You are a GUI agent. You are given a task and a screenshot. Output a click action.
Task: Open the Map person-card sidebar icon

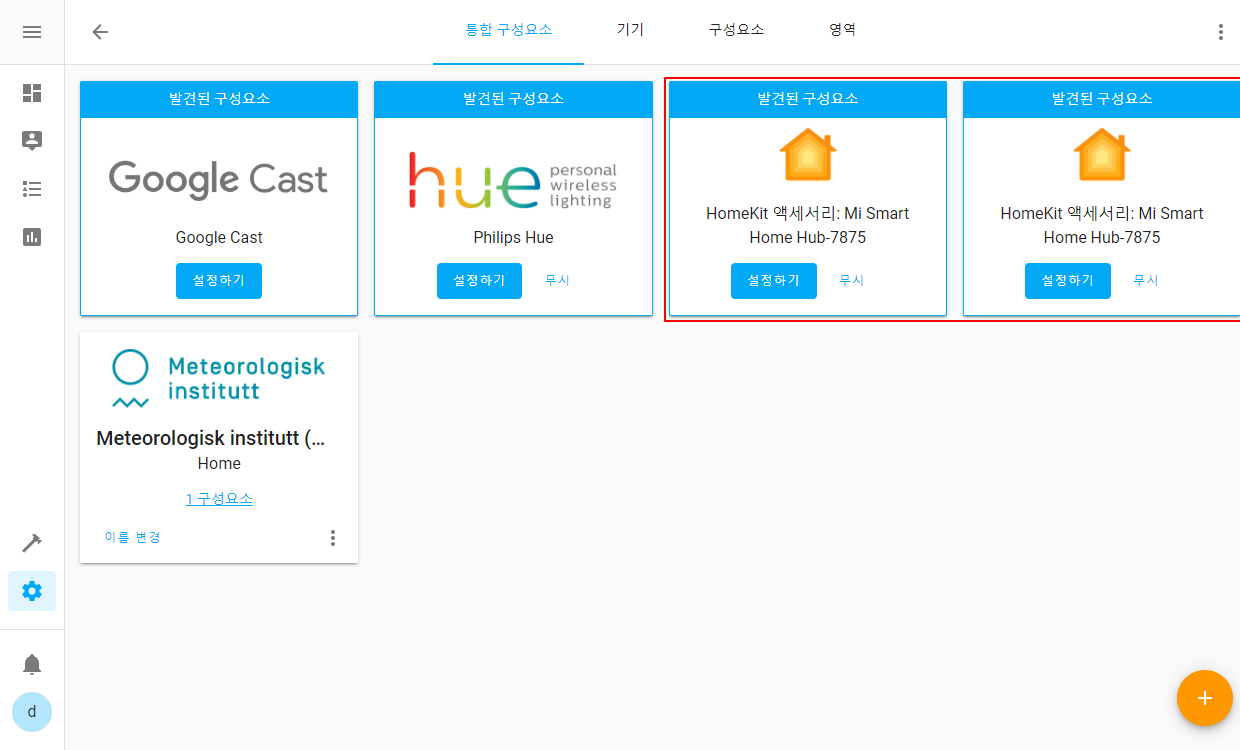(32, 141)
